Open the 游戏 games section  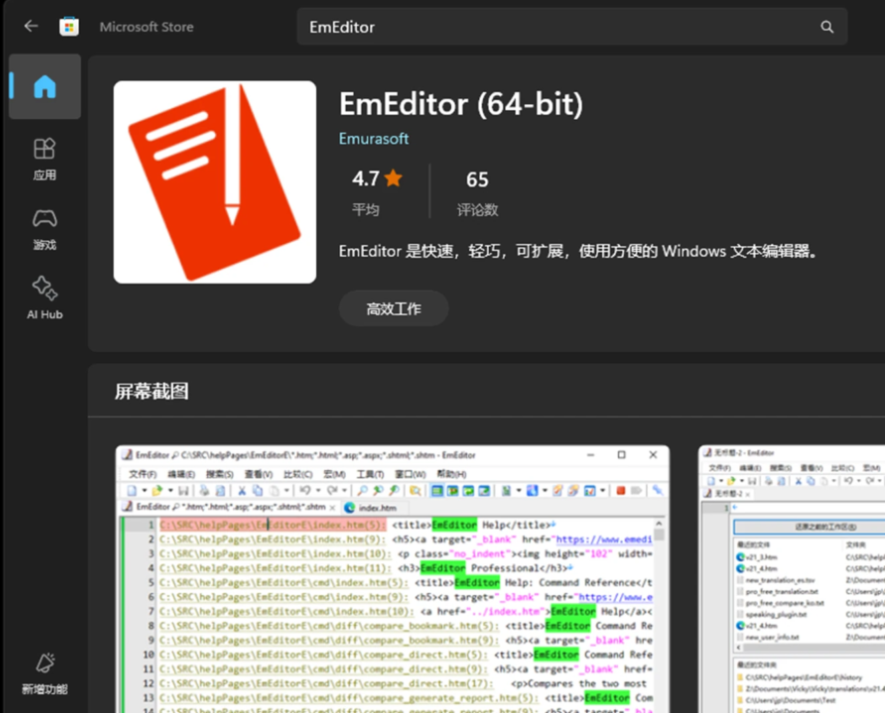[x=45, y=229]
